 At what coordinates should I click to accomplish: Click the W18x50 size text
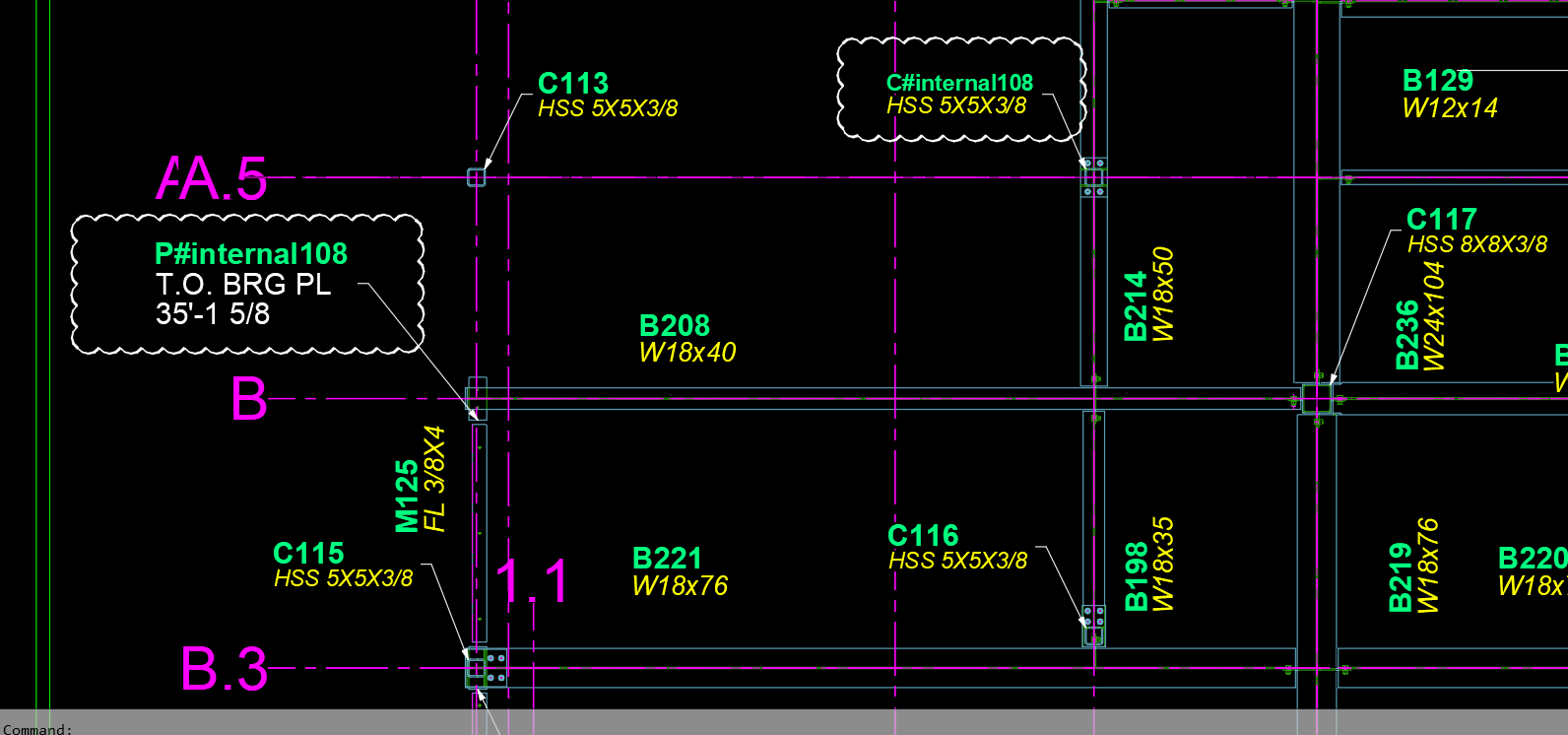click(1163, 295)
